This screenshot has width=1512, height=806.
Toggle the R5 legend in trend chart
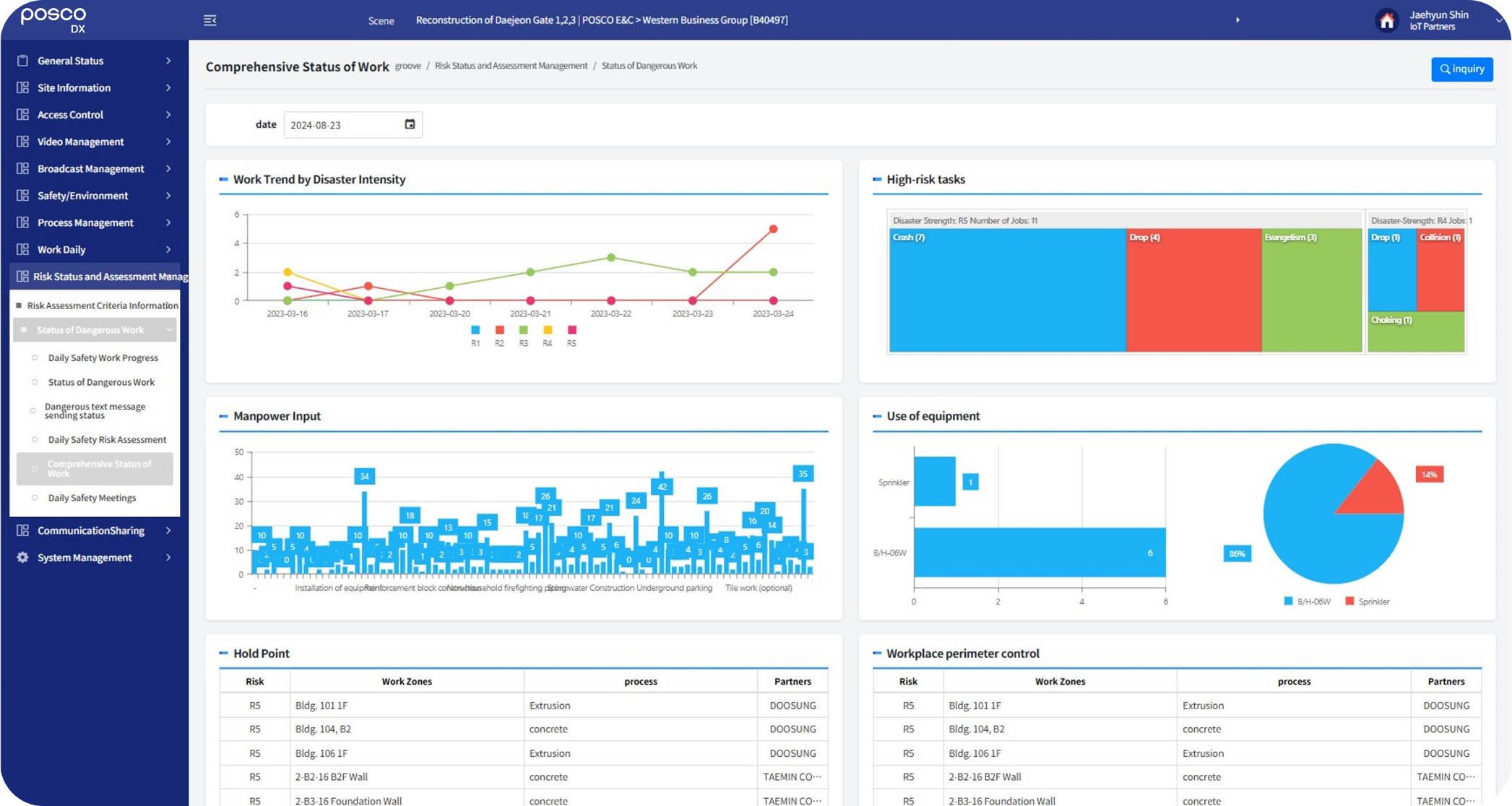(x=571, y=335)
